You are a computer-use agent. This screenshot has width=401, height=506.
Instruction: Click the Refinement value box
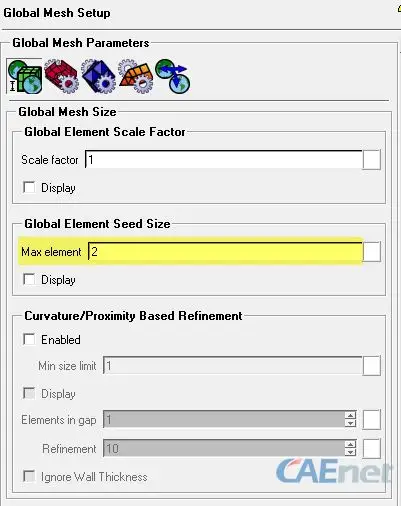click(224, 448)
